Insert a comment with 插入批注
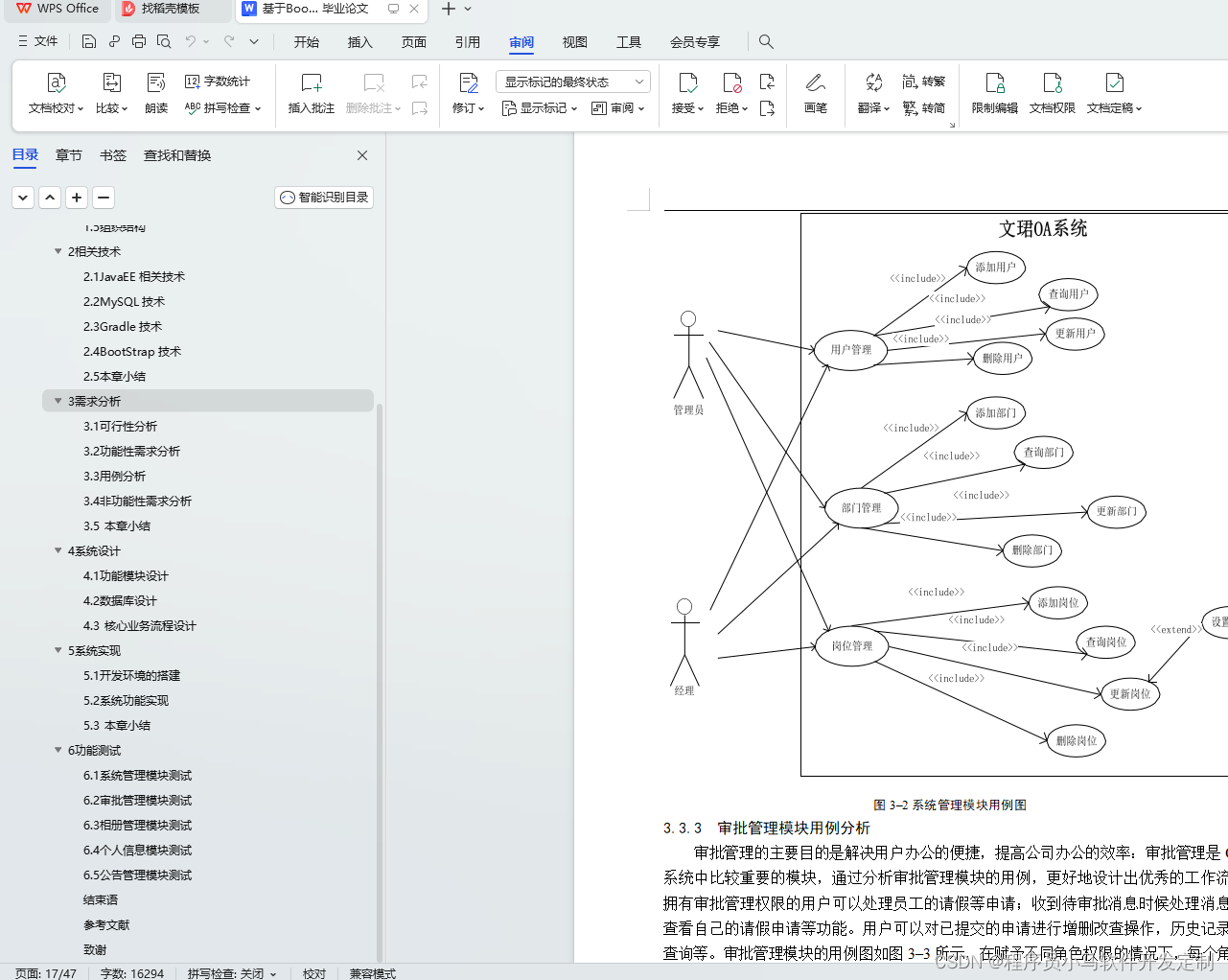 (x=310, y=95)
